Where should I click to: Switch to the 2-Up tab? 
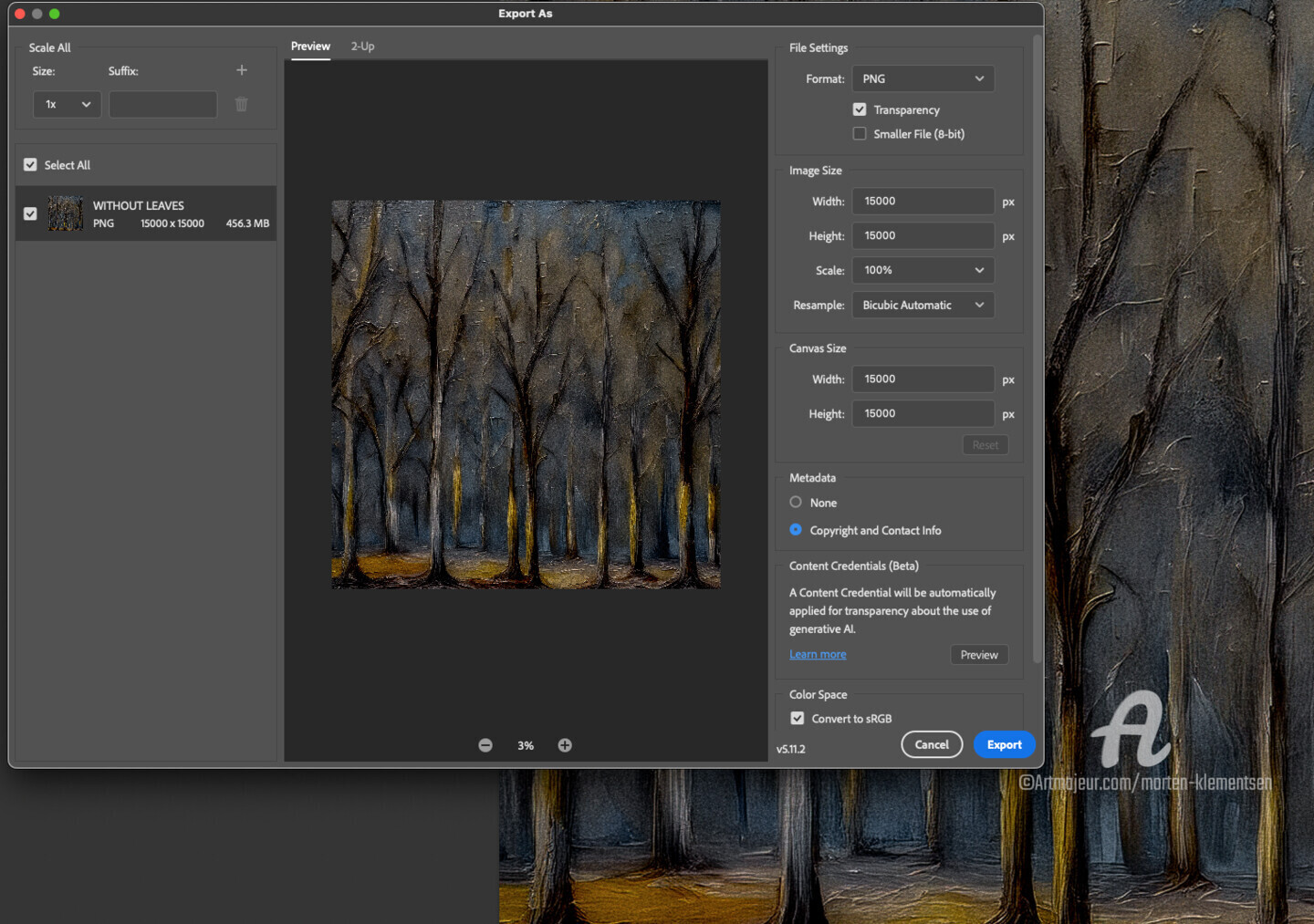coord(362,47)
